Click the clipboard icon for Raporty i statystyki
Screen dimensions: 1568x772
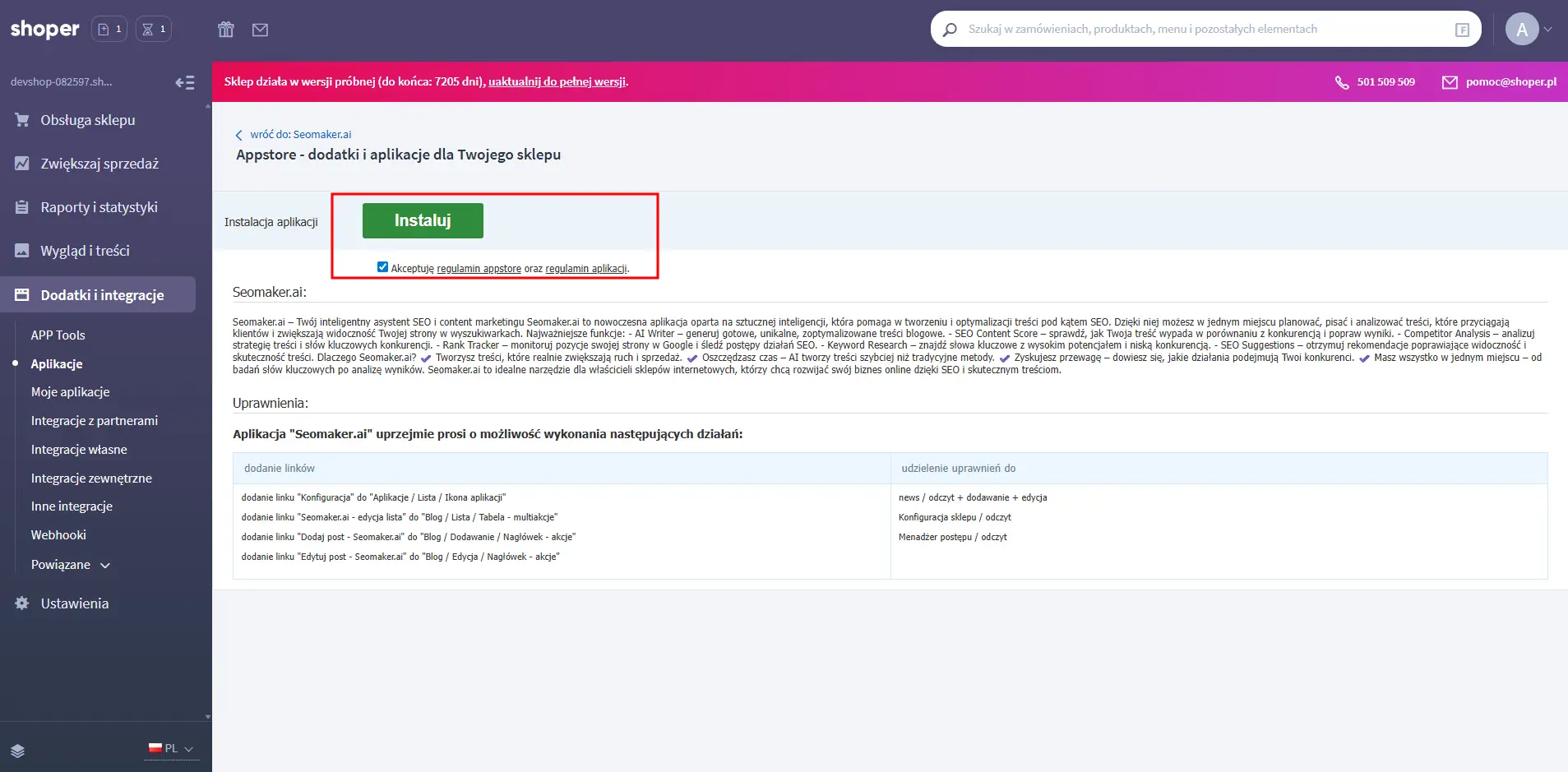point(22,207)
